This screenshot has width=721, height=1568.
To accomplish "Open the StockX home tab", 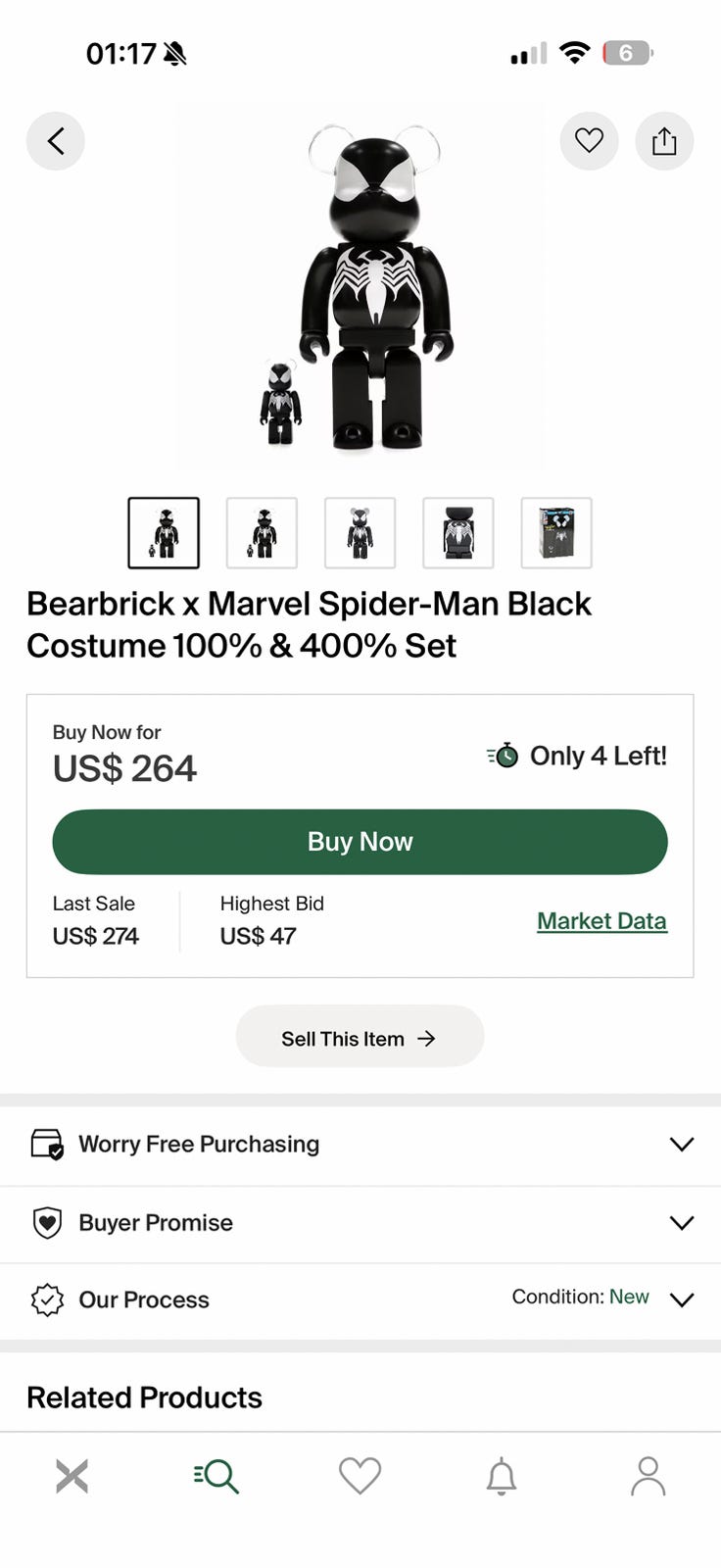I will click(72, 1476).
